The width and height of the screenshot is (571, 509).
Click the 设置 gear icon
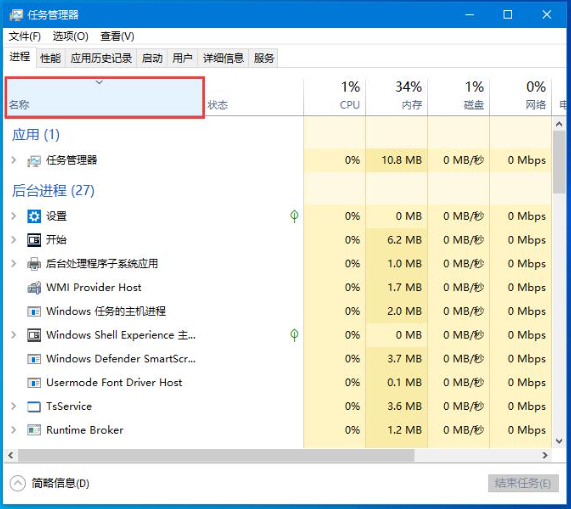tap(34, 216)
